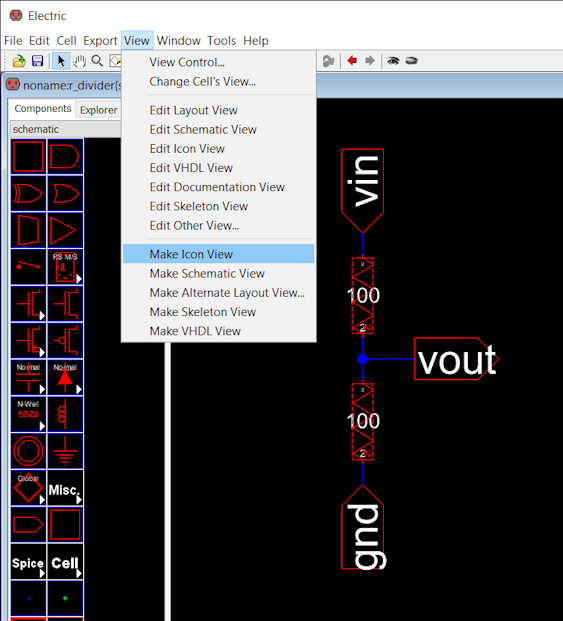Open the Tools menu

tap(221, 40)
